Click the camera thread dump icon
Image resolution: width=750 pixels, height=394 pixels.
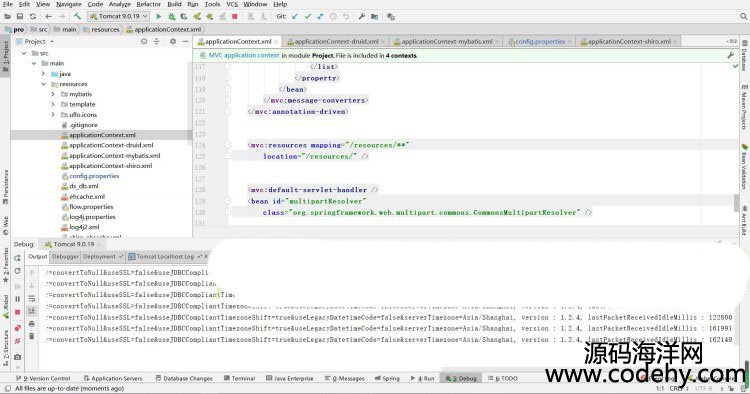click(18, 357)
